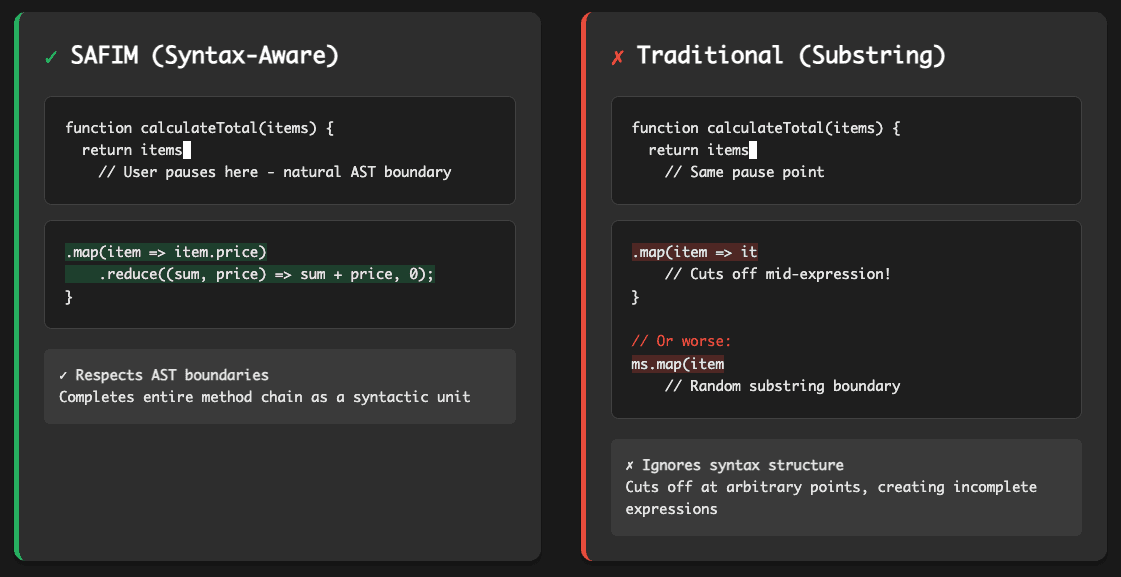Click the text cursor in the Traditional code block

(x=753, y=150)
